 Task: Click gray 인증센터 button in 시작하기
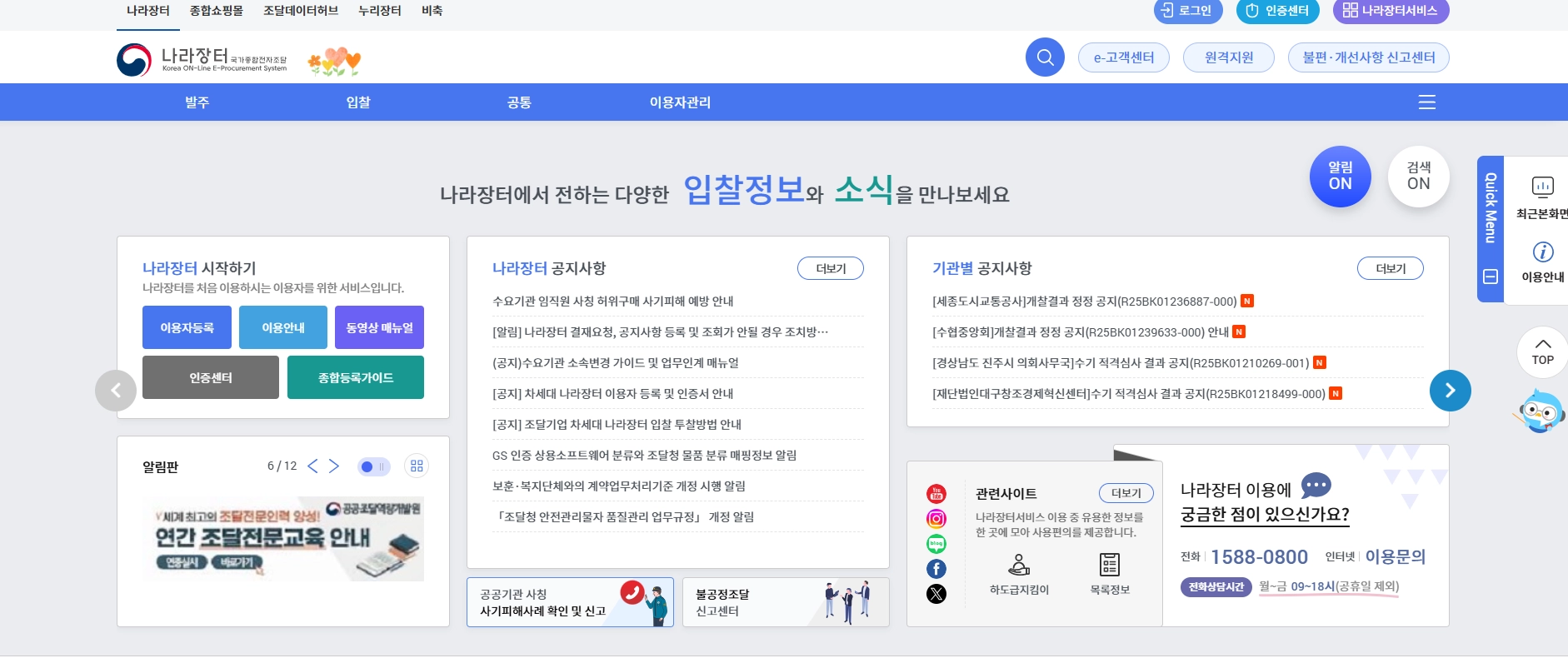click(x=211, y=377)
